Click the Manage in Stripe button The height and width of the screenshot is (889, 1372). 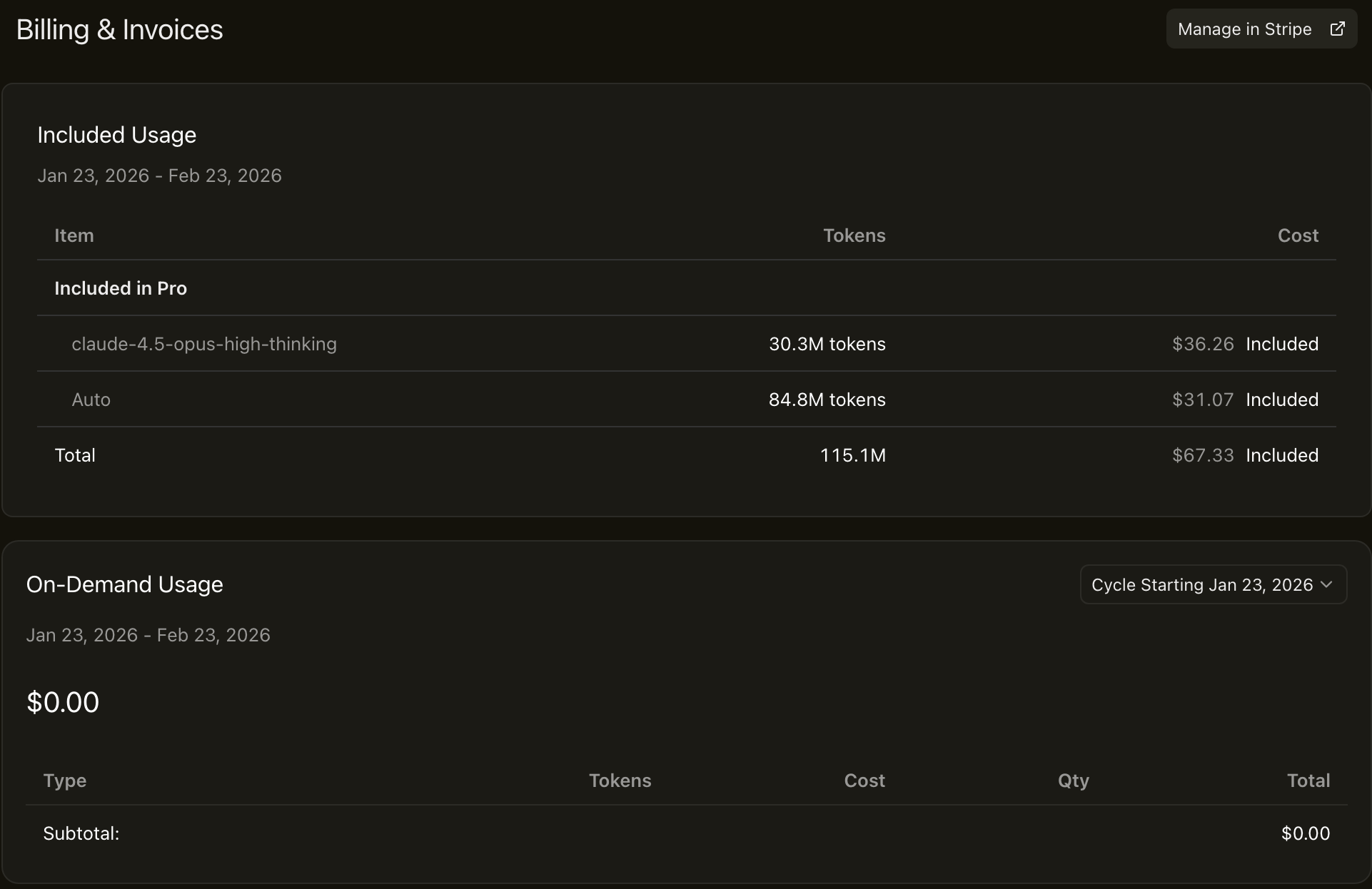click(x=1245, y=29)
